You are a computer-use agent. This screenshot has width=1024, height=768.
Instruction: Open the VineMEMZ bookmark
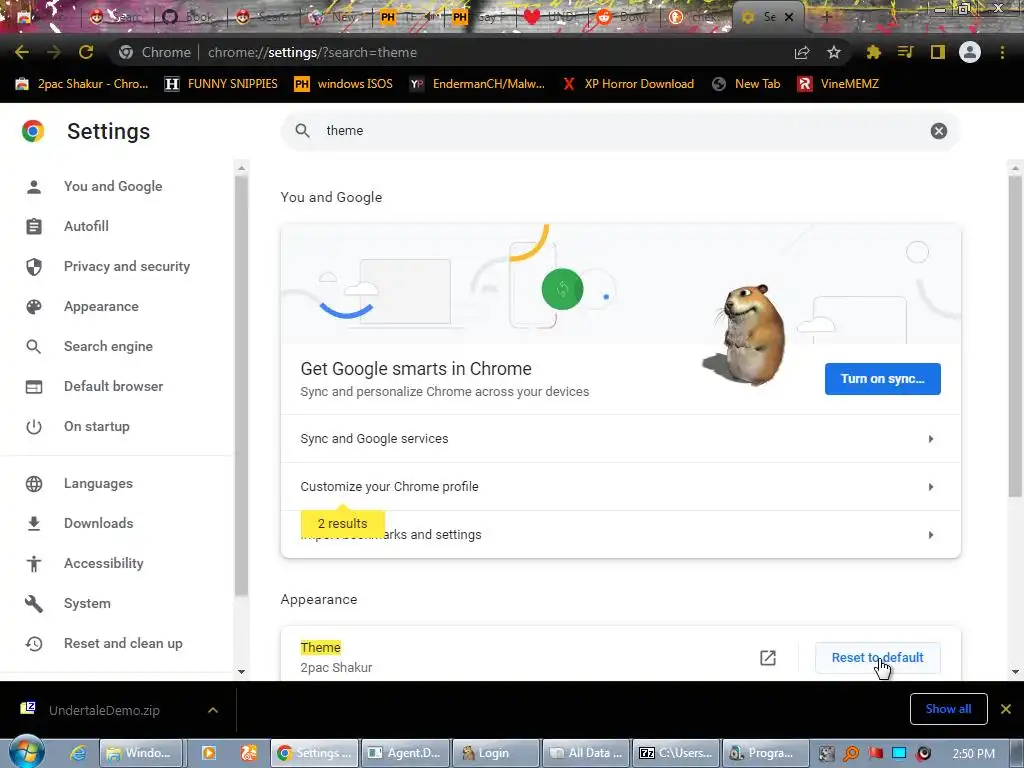pyautogui.click(x=839, y=84)
